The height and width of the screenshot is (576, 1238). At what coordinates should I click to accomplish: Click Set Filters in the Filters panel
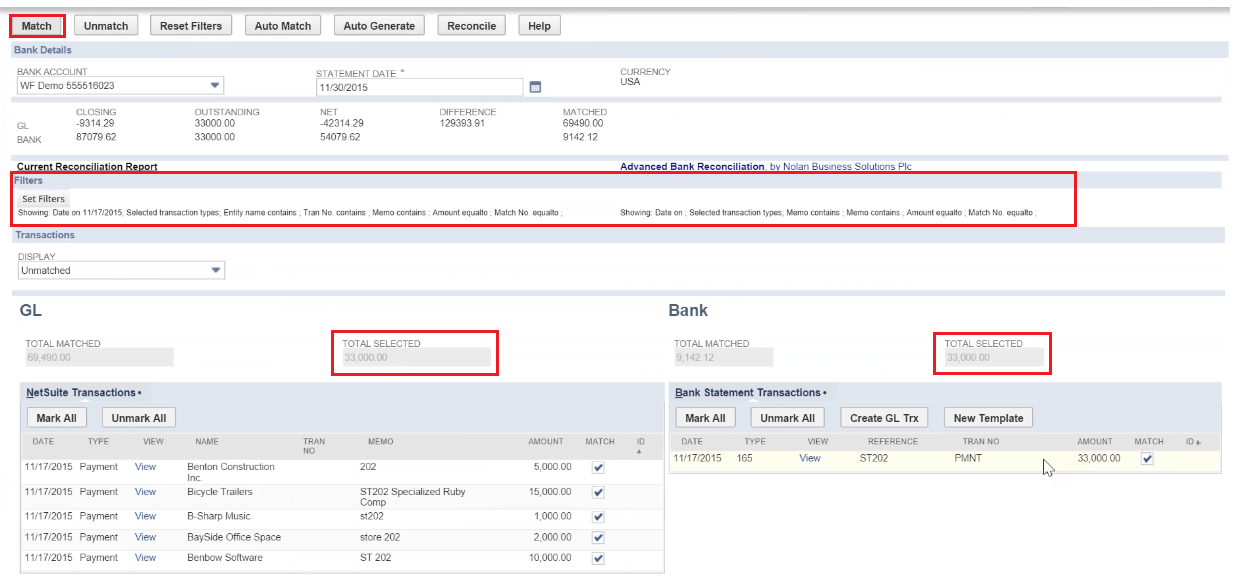[x=42, y=198]
